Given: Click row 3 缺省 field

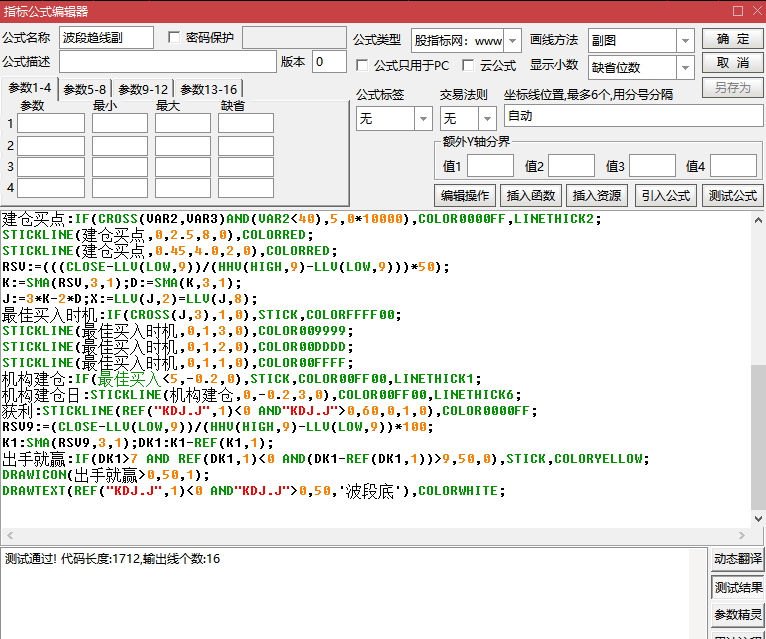Looking at the screenshot, I should click(x=246, y=167).
